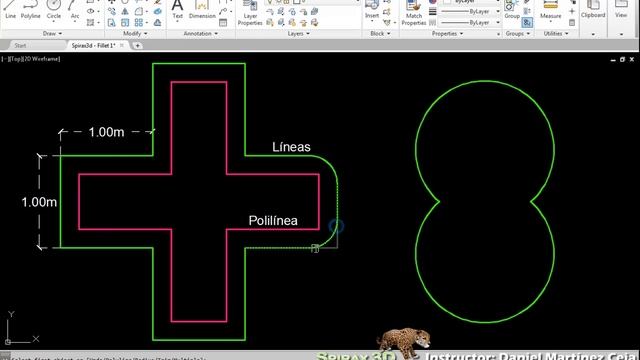
Task: Select the Polyline tool
Action: (31, 10)
